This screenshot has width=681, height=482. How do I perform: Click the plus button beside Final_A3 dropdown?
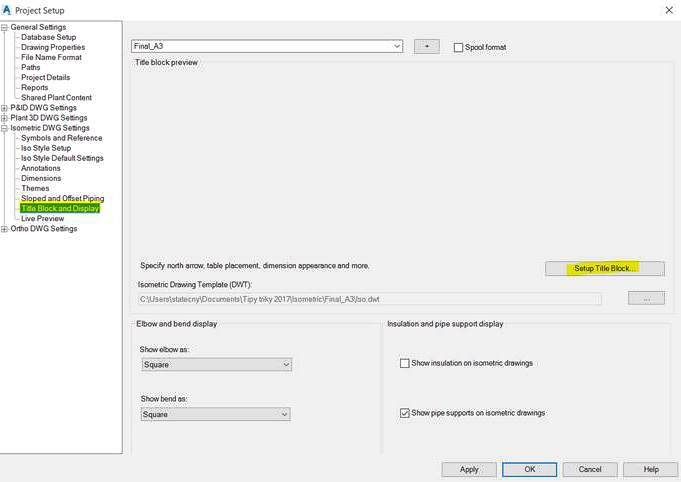click(x=426, y=47)
